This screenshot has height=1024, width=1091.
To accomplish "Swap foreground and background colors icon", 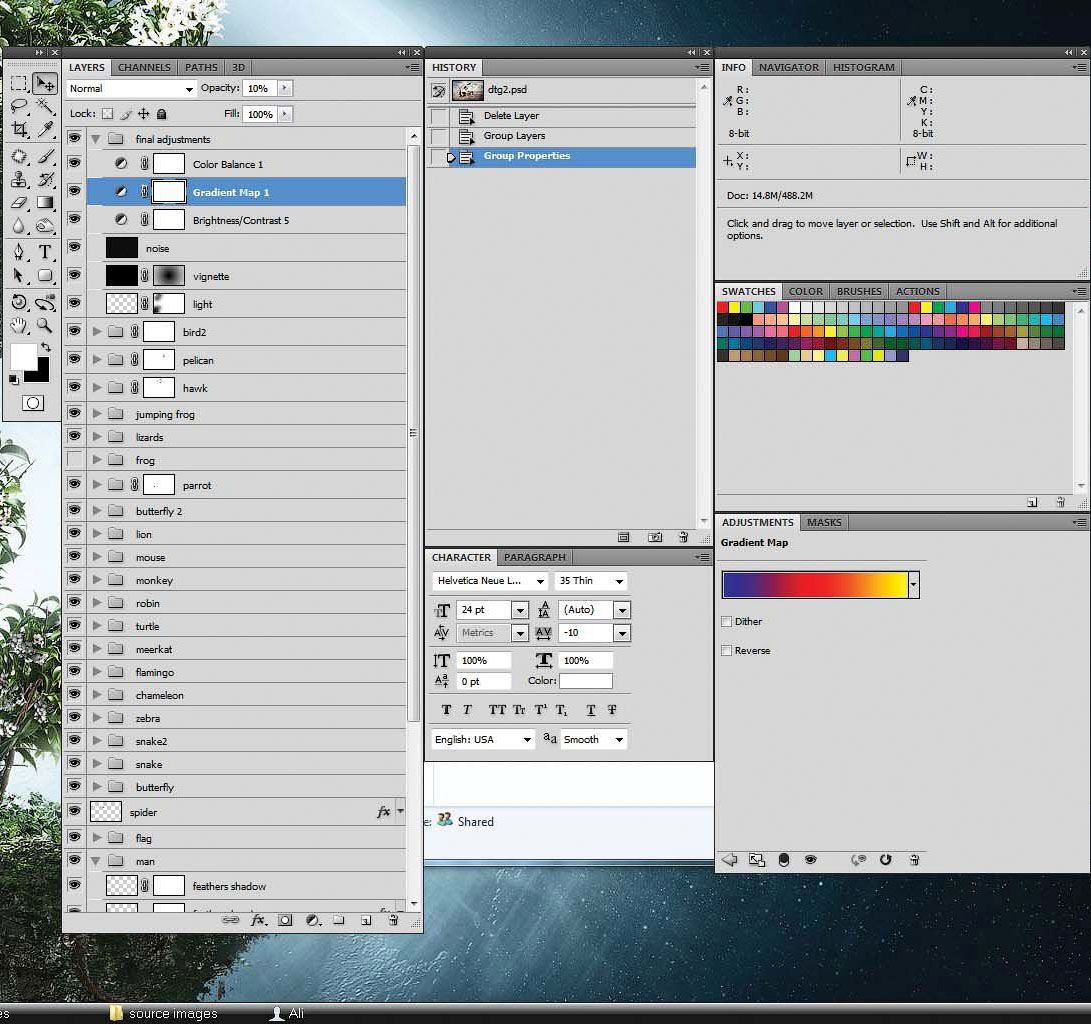I will [x=45, y=346].
